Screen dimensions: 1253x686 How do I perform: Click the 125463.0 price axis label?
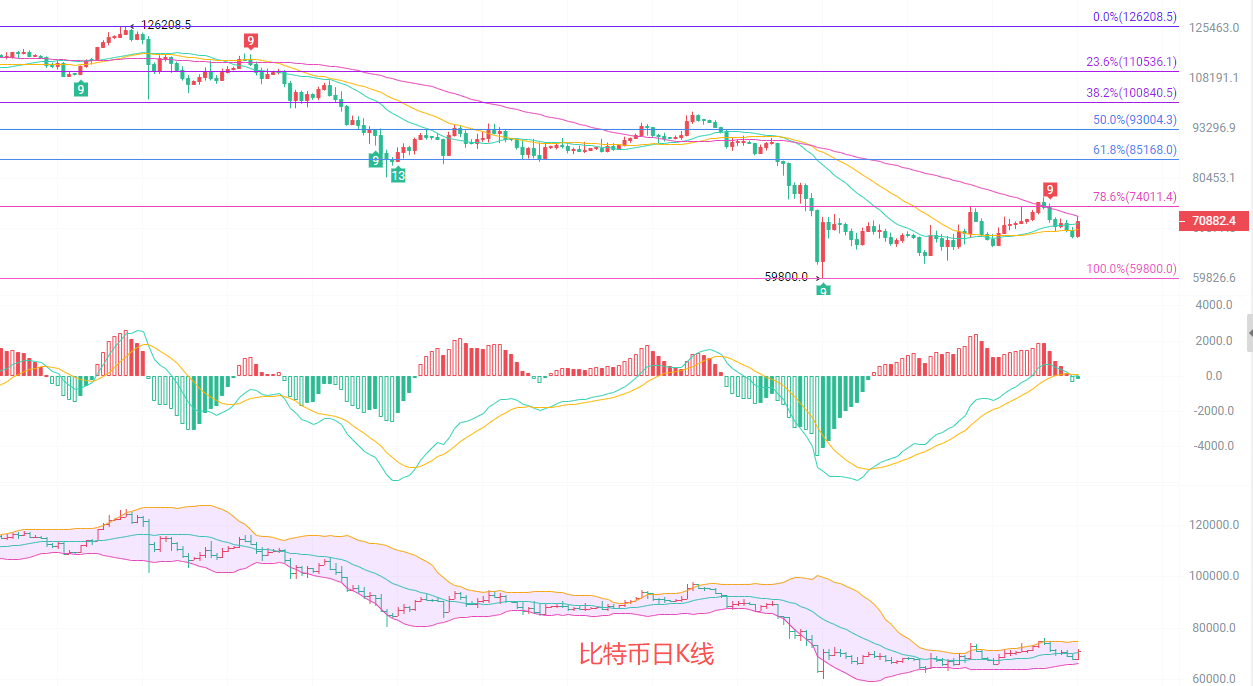(x=1212, y=28)
